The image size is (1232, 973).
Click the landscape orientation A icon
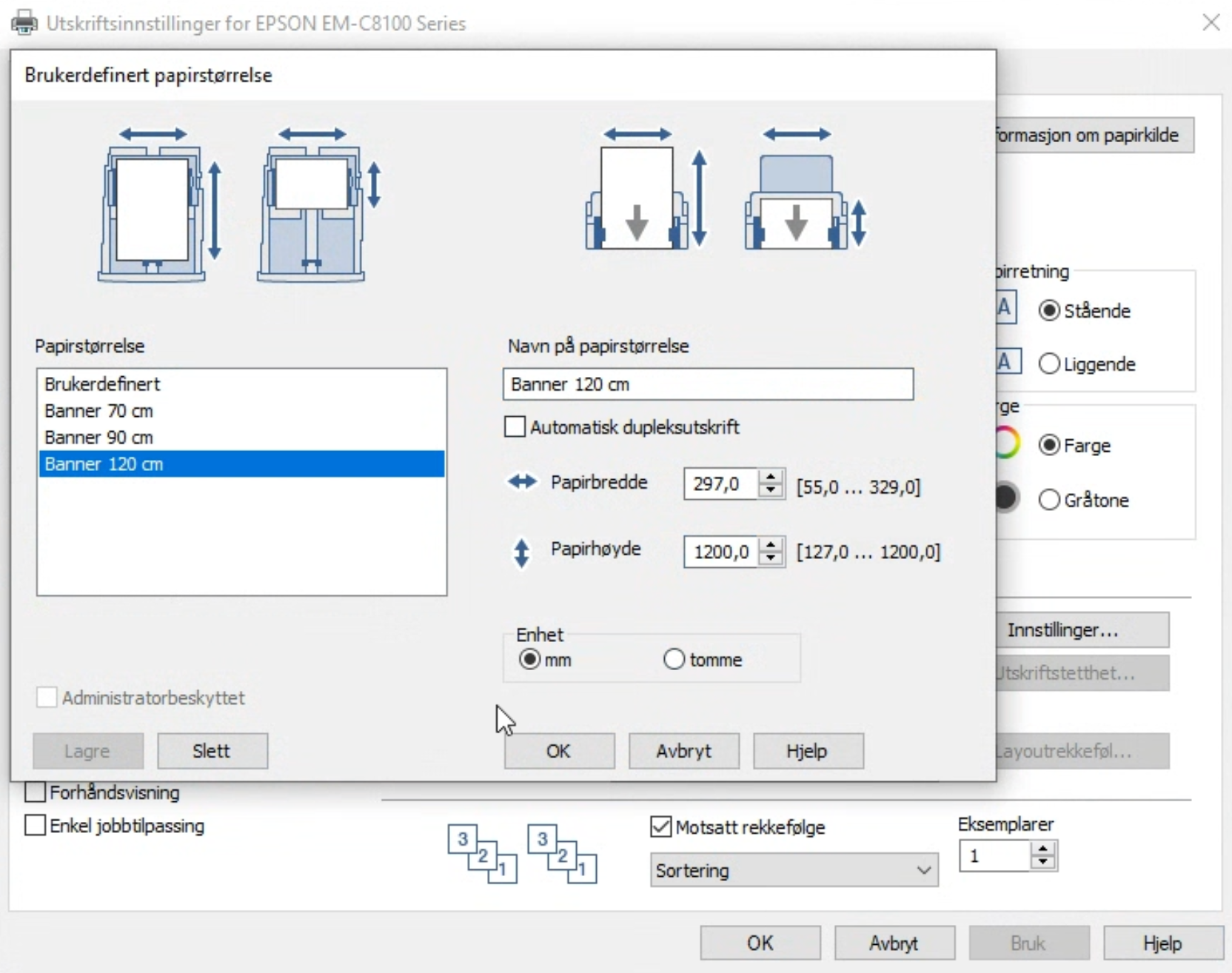pos(1008,361)
